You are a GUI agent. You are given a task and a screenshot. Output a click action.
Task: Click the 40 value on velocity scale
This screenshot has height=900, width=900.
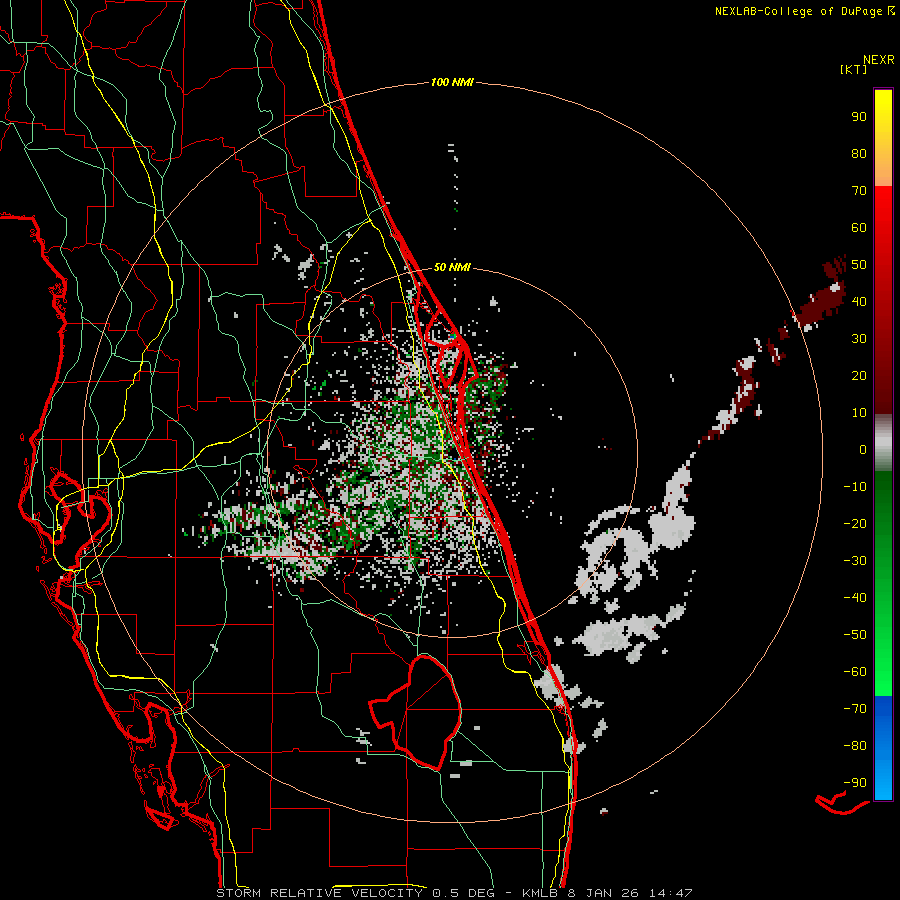[859, 302]
